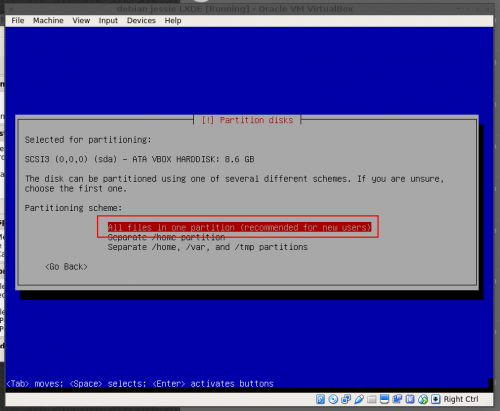
Task: Click the hard disk activity icon in status bar
Action: [320, 399]
